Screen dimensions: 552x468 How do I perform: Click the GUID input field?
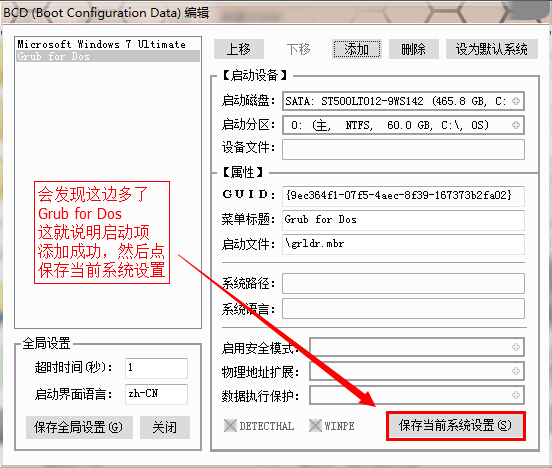(403, 196)
